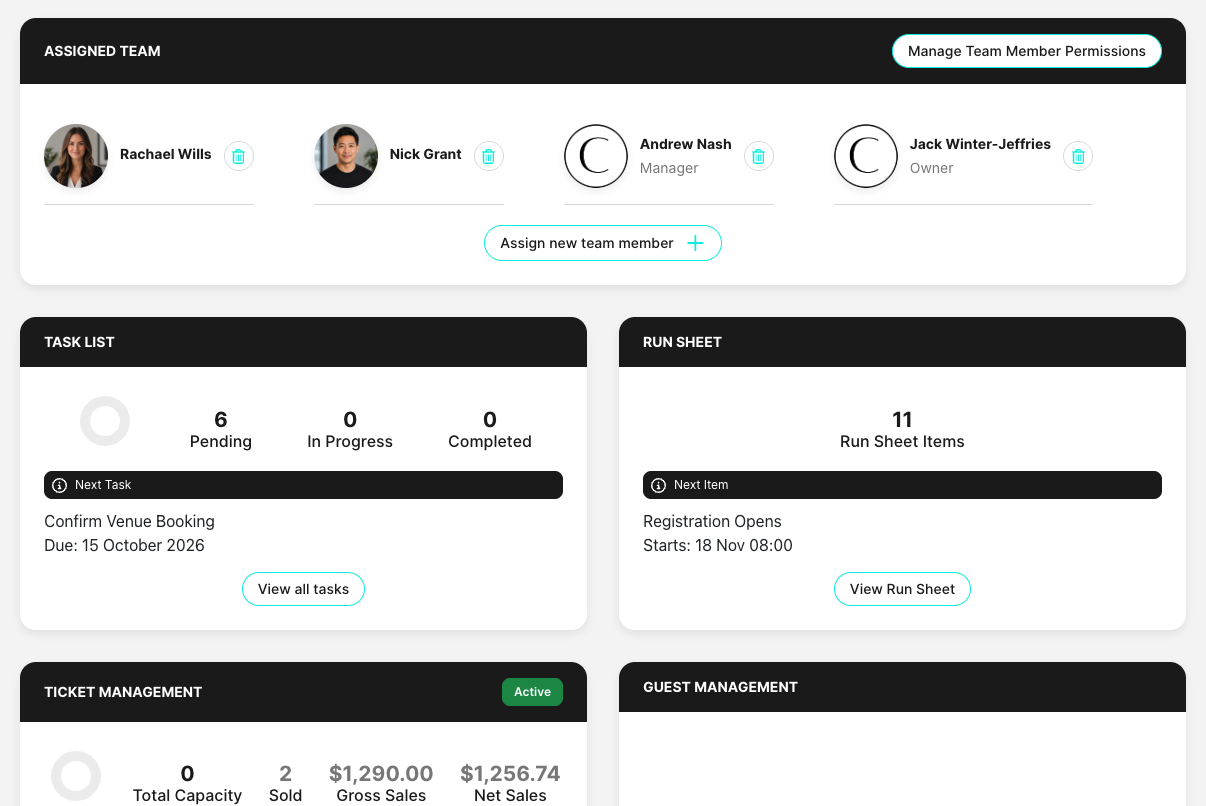Click the Next Item label
Image resolution: width=1206 pixels, height=806 pixels.
701,485
